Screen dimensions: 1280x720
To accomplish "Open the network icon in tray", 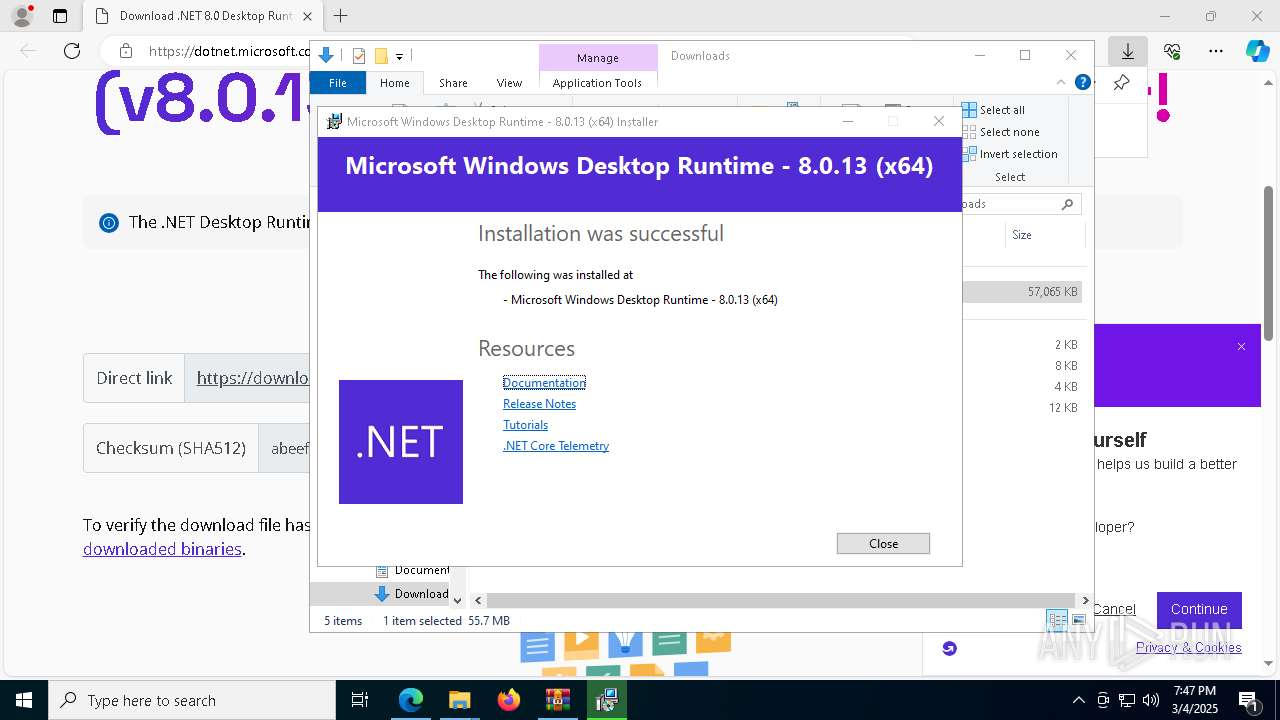I will point(1127,700).
